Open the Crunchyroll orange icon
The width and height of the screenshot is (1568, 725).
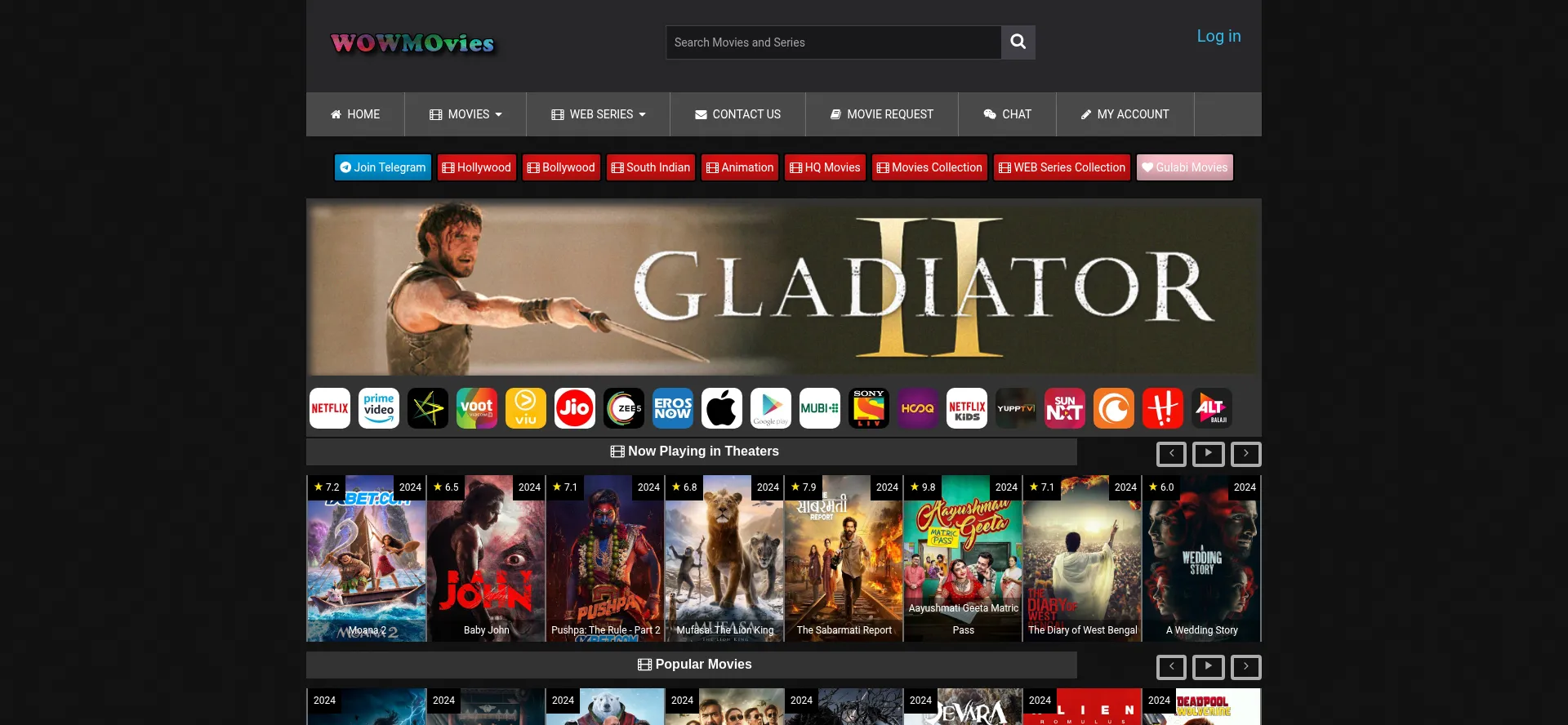1114,408
